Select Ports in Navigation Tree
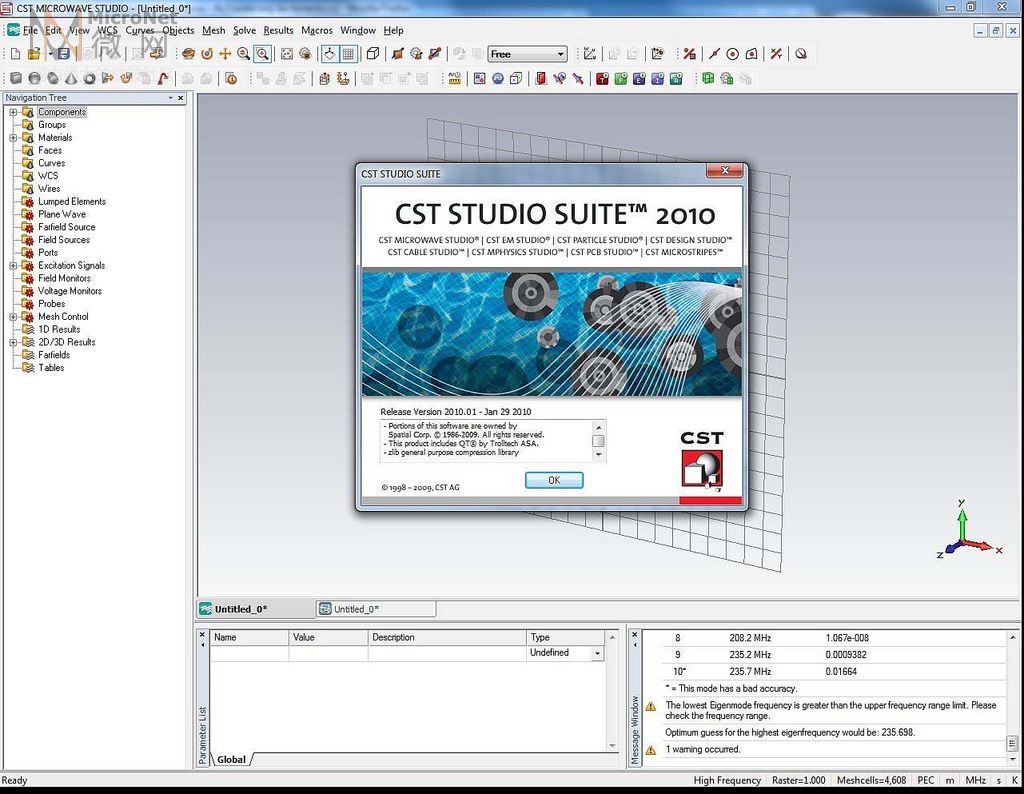1024x794 pixels. coord(48,253)
